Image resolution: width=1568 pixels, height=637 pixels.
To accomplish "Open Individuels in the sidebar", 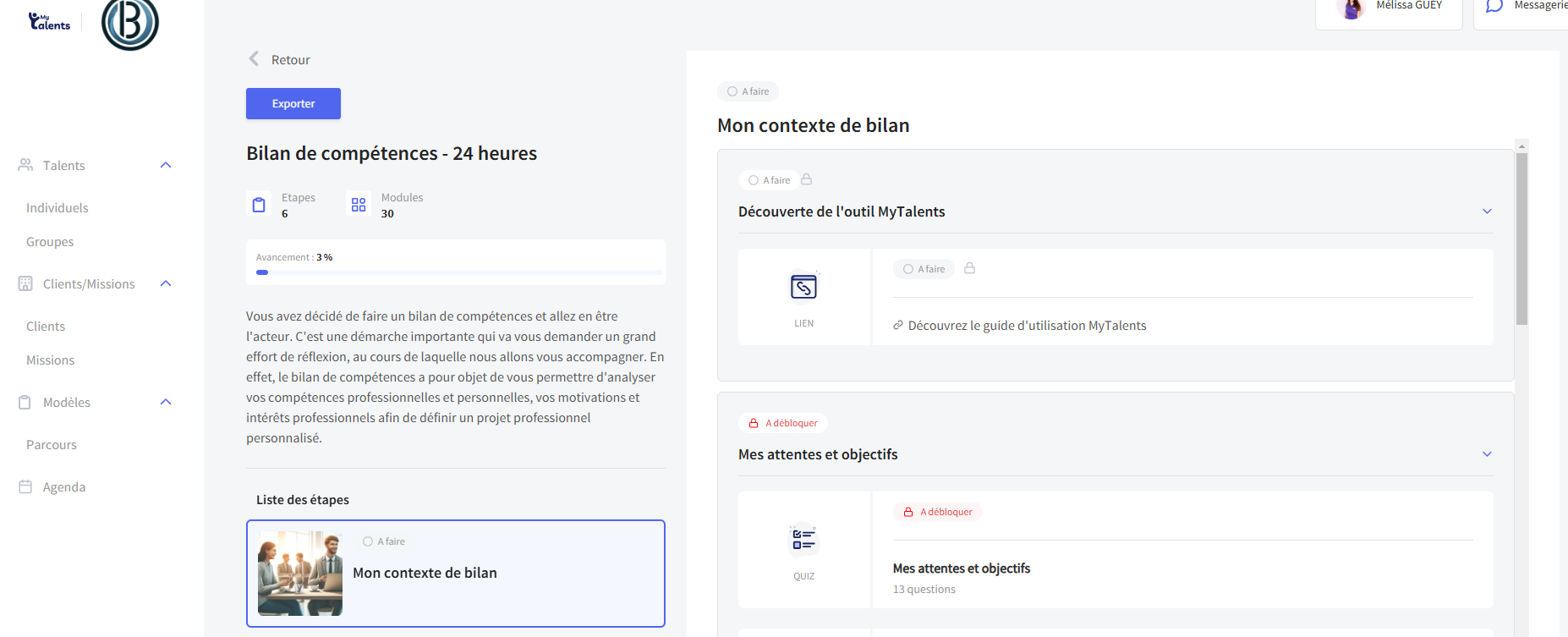I will coord(57,208).
